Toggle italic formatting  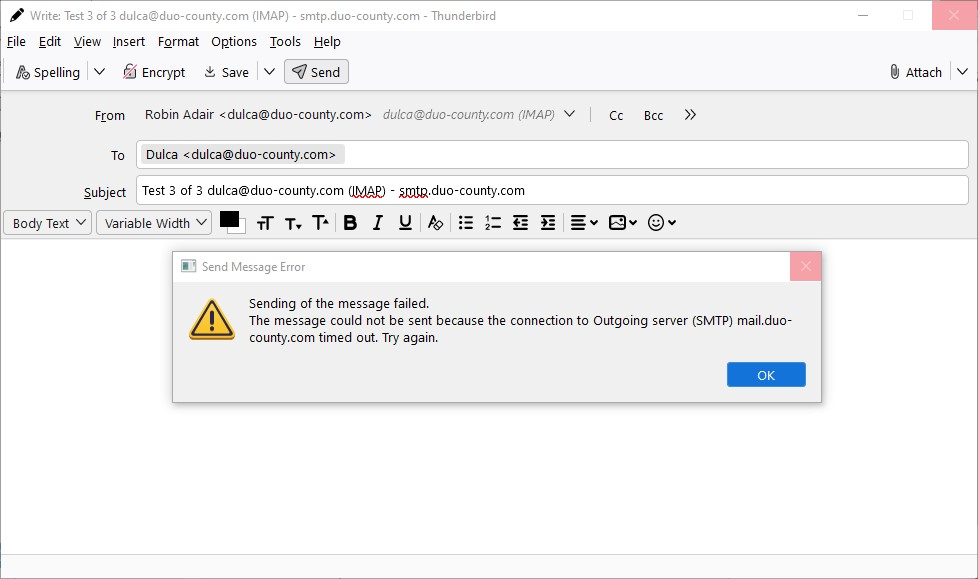[x=377, y=223]
